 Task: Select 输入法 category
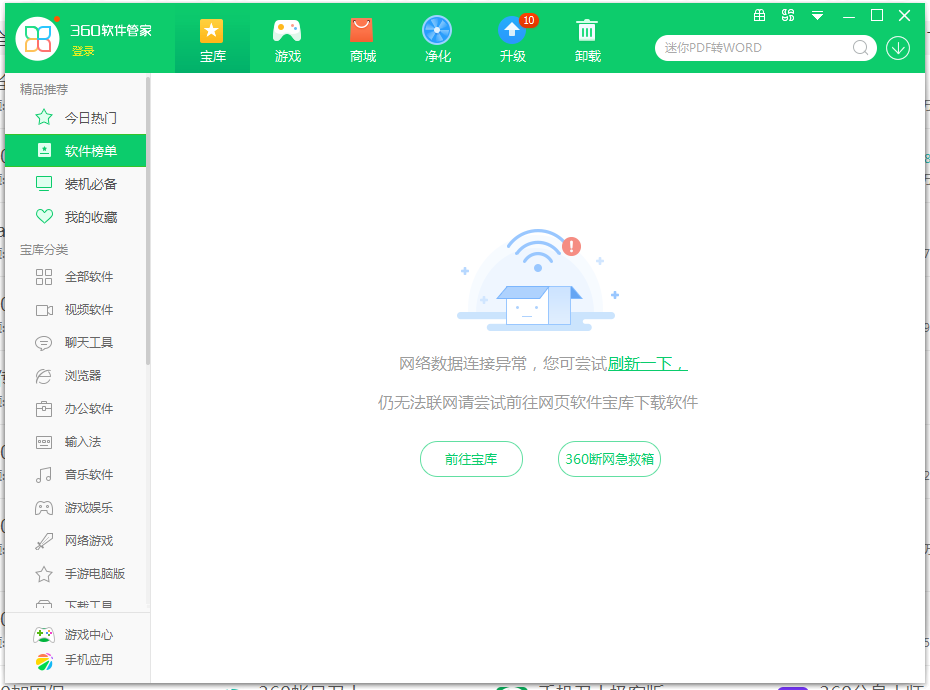point(75,442)
